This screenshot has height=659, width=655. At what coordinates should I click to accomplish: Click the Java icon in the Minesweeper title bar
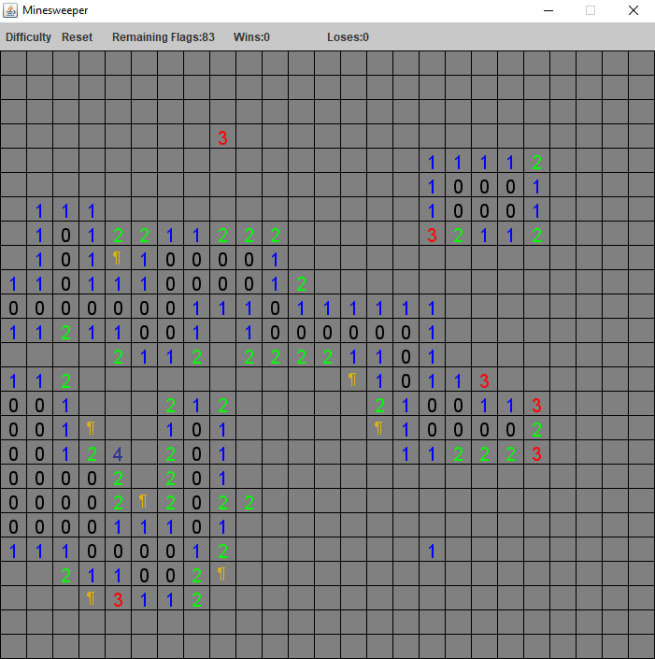tap(10, 10)
